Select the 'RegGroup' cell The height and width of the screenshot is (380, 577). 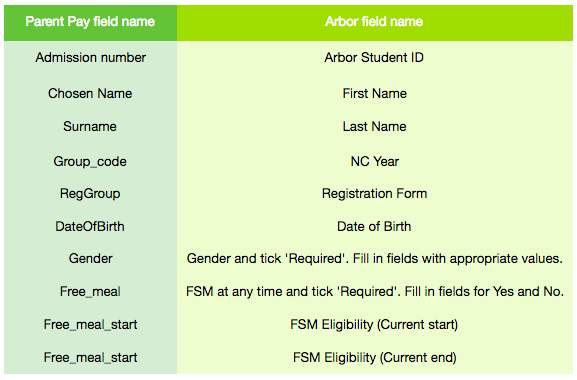pos(90,193)
